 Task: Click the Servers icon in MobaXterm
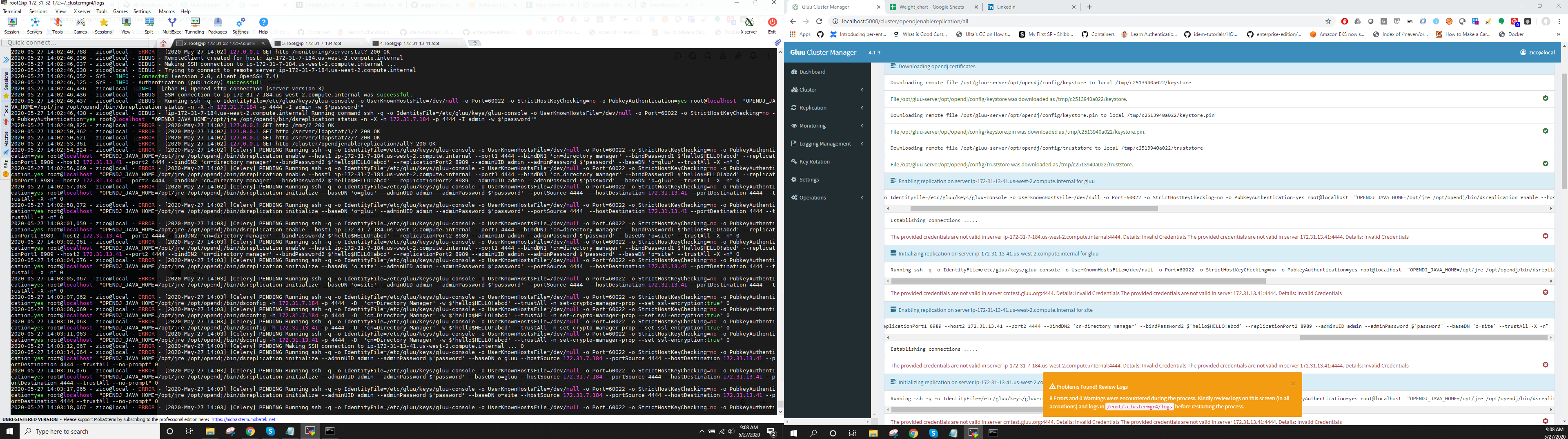35,25
